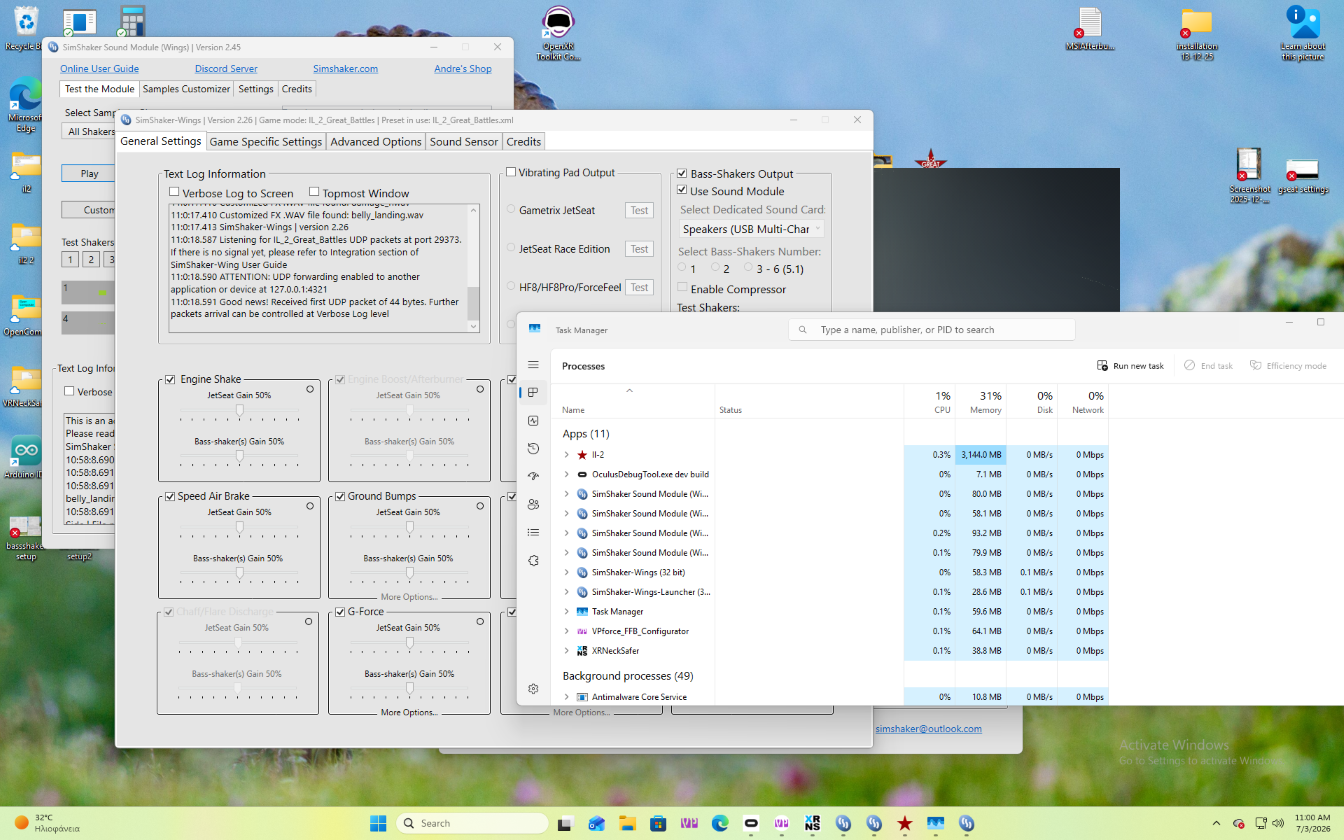Enable Verbose Log to Screen checkbox

(x=174, y=193)
